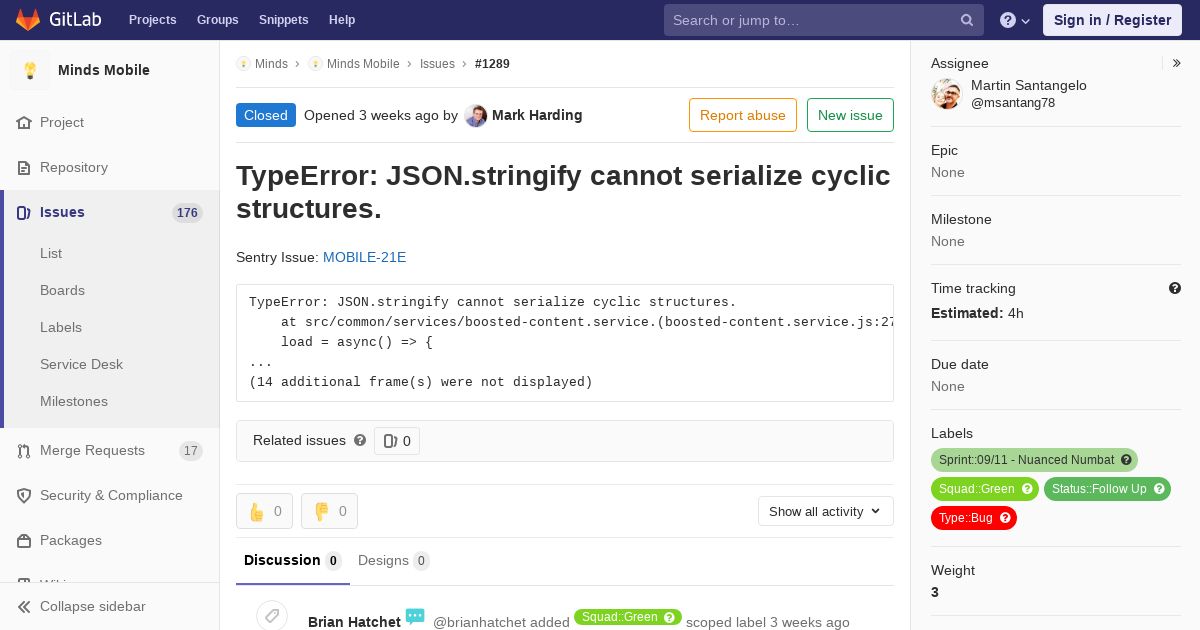Expand the Show all activity dropdown

coord(826,511)
